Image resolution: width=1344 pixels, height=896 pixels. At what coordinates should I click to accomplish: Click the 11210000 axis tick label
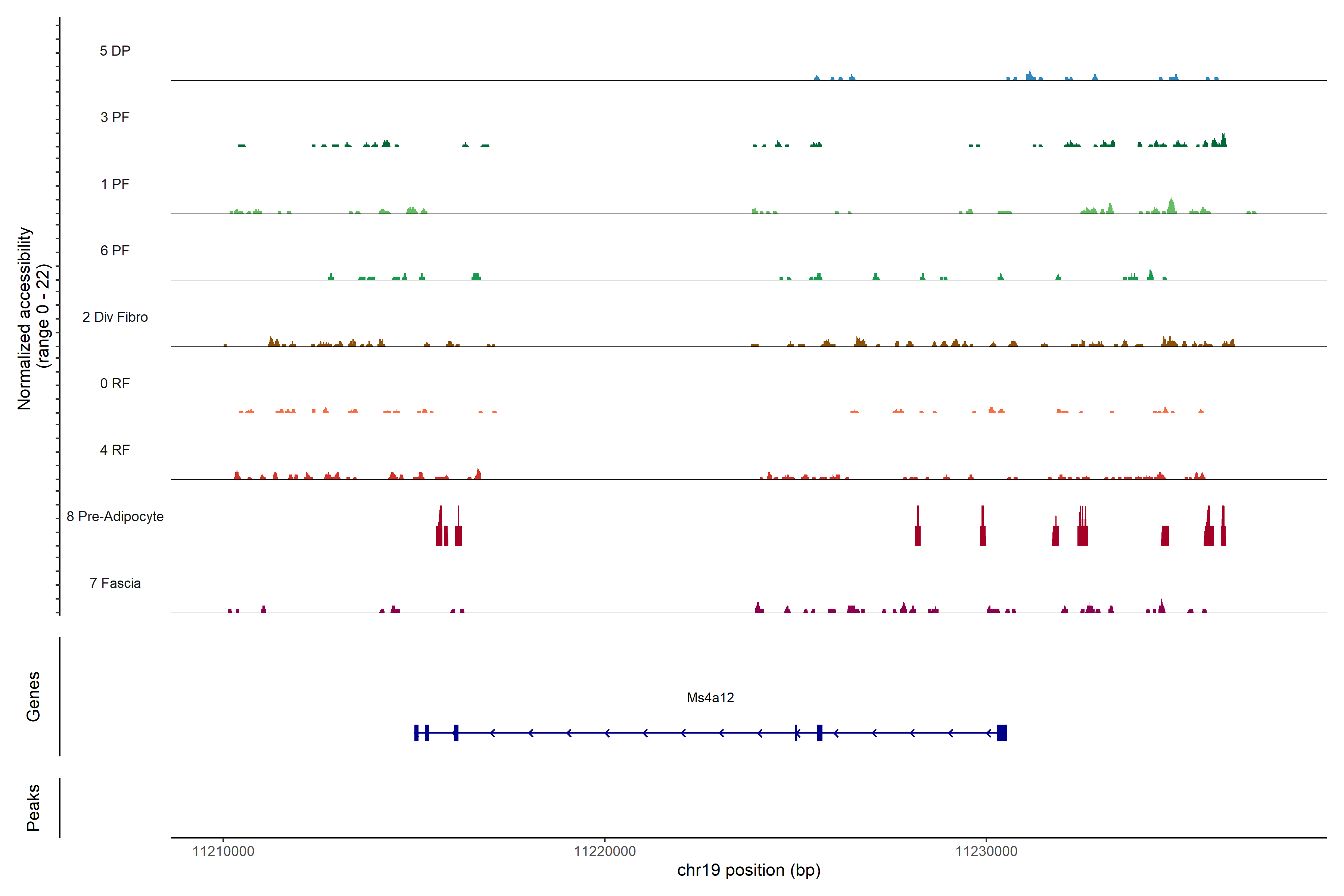pyautogui.click(x=223, y=851)
